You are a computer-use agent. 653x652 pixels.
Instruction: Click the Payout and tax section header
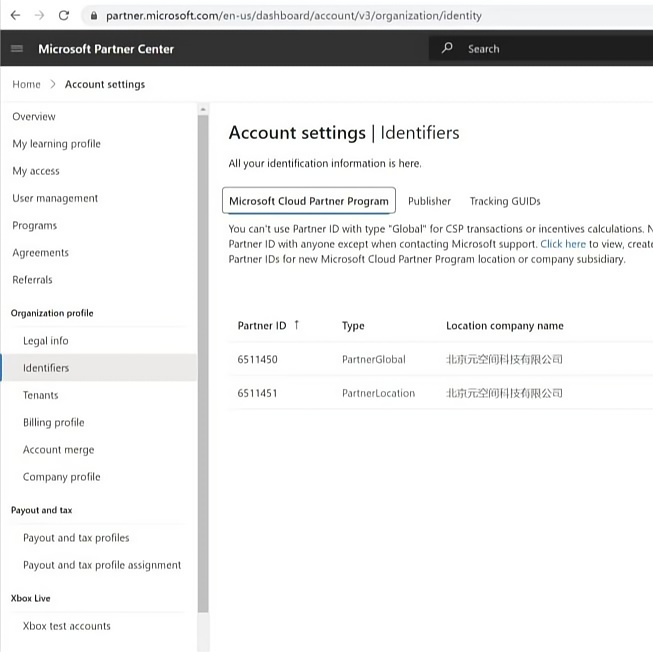click(42, 510)
